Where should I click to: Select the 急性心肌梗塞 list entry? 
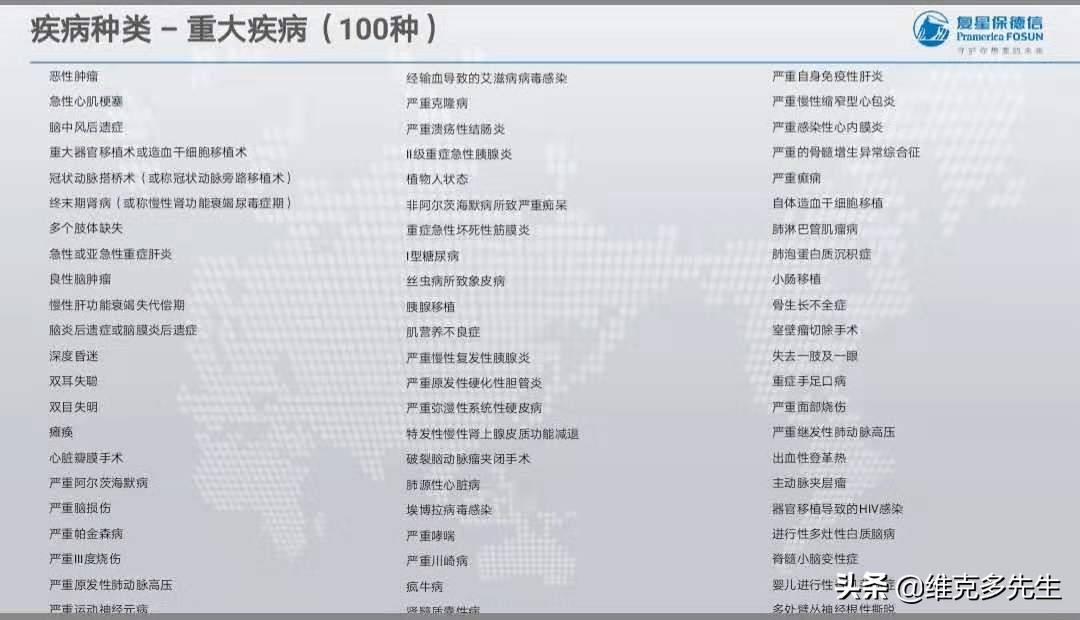point(86,102)
